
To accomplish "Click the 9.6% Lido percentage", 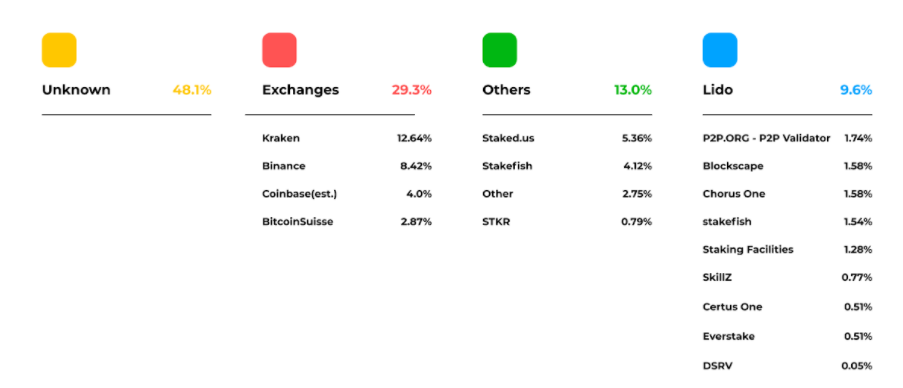I will (856, 90).
